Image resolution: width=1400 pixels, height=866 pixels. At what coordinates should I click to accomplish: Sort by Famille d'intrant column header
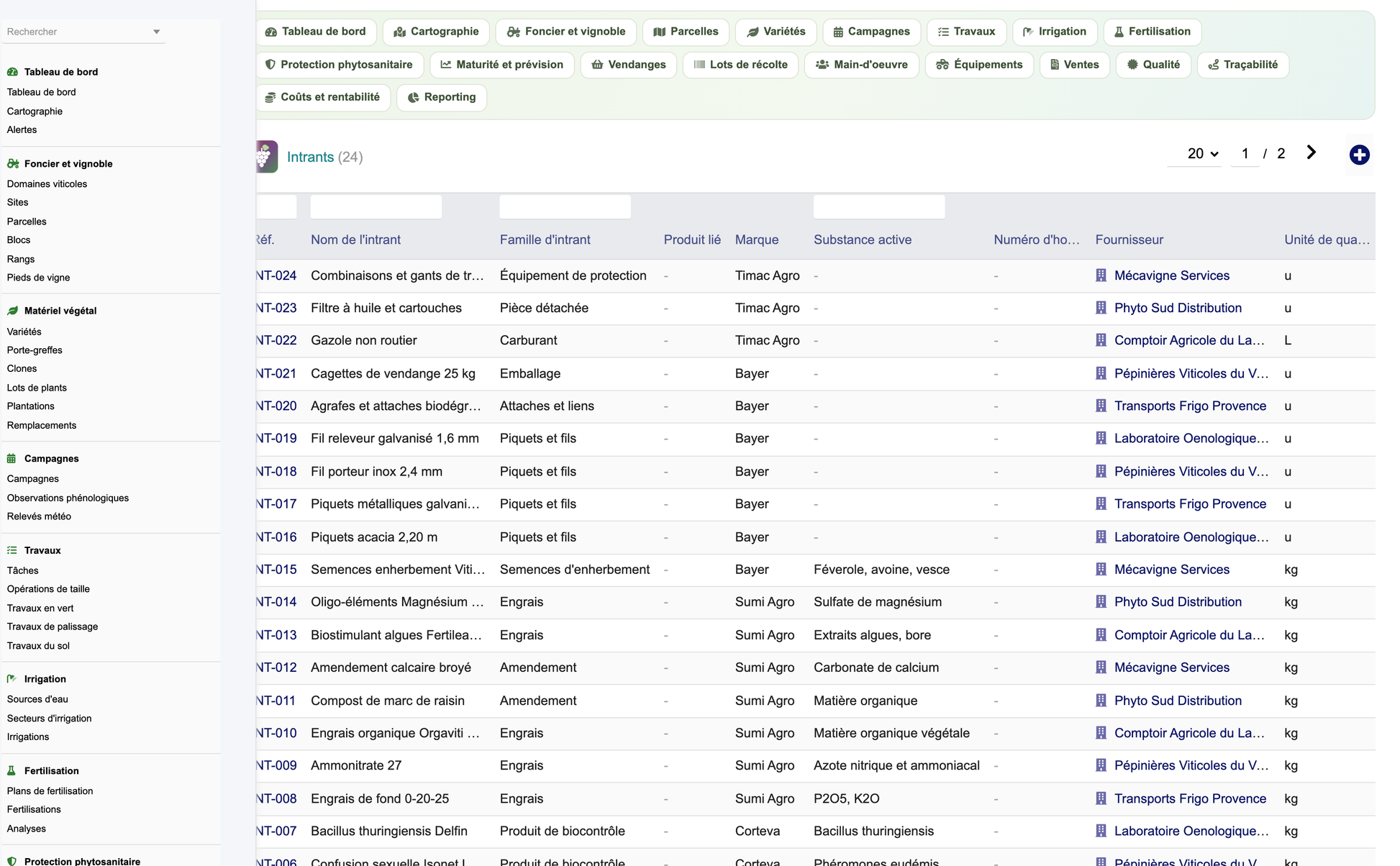(x=545, y=240)
